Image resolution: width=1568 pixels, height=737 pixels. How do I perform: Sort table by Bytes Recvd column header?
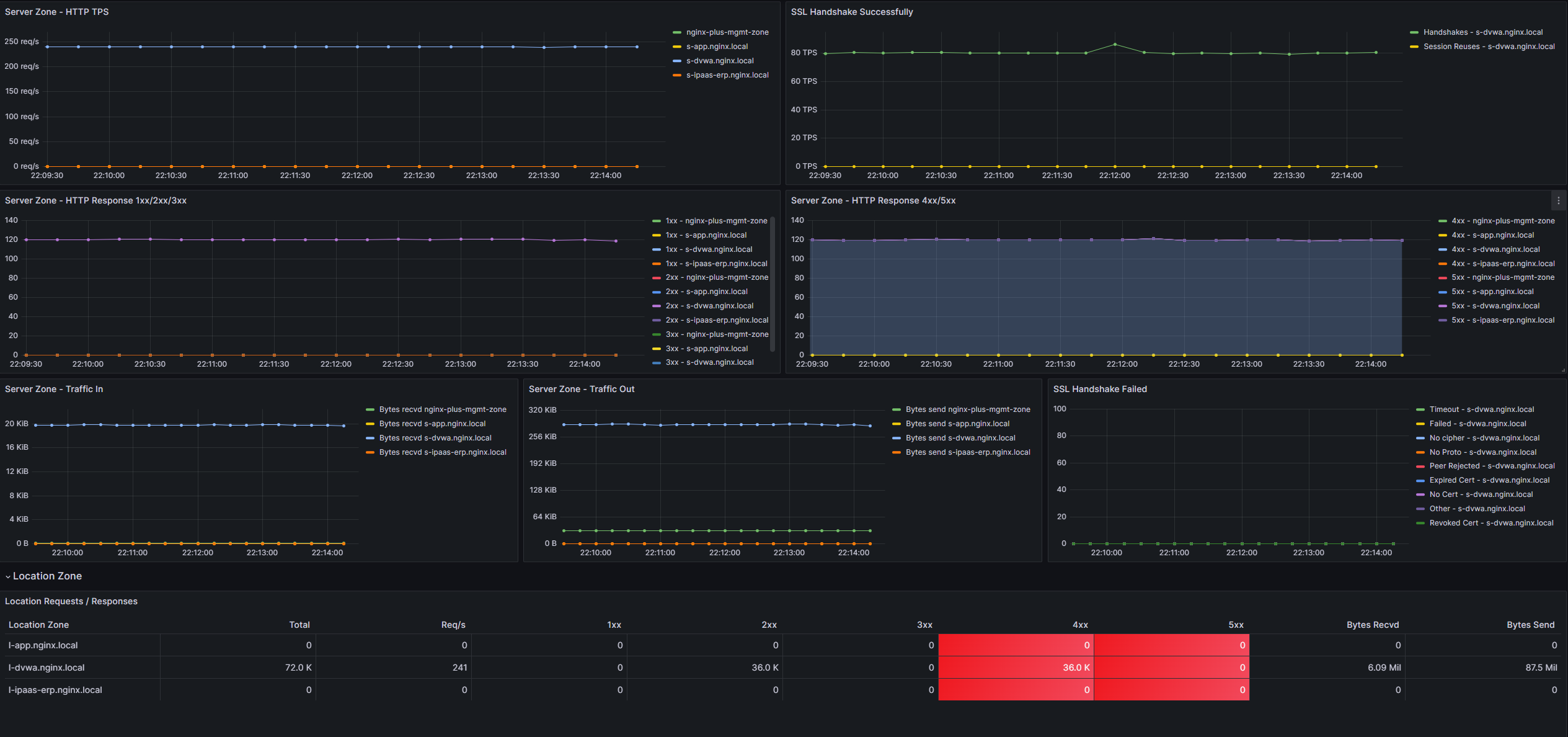(1372, 625)
